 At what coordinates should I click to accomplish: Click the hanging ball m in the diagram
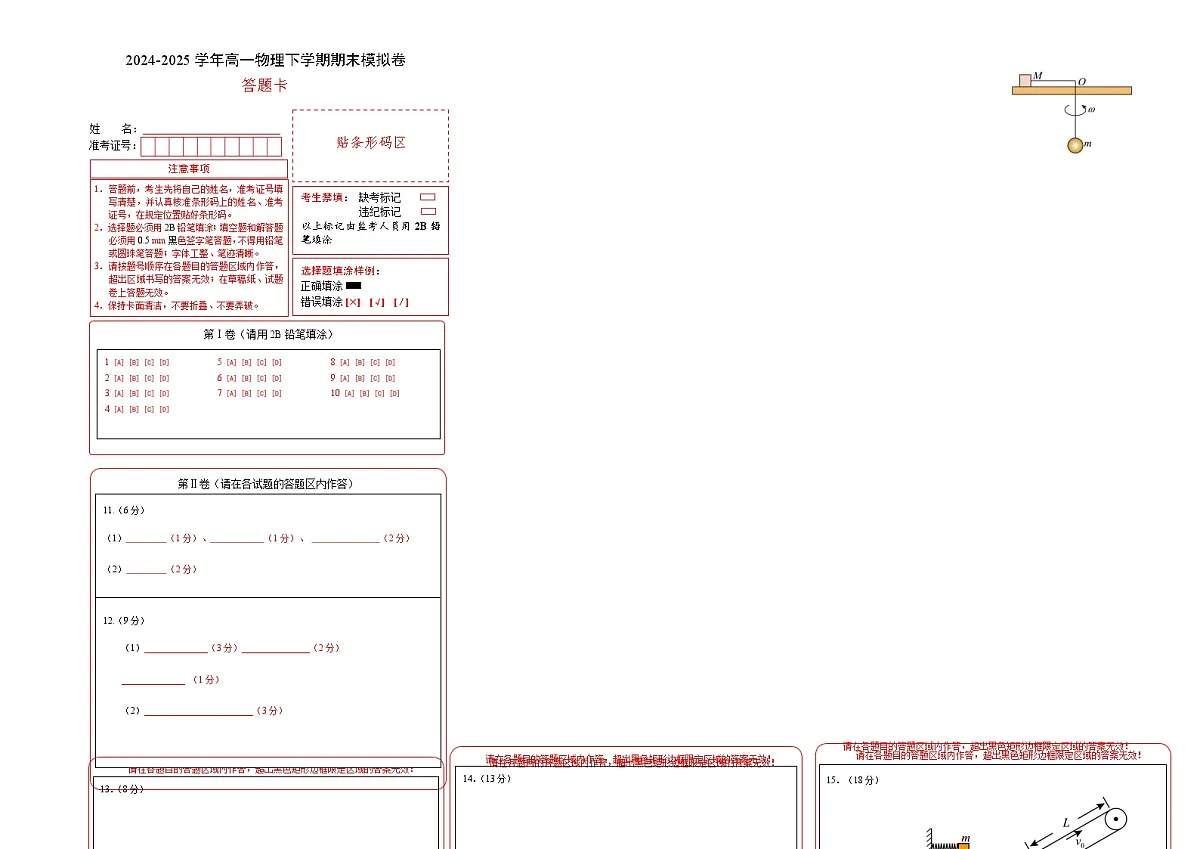(1075, 145)
